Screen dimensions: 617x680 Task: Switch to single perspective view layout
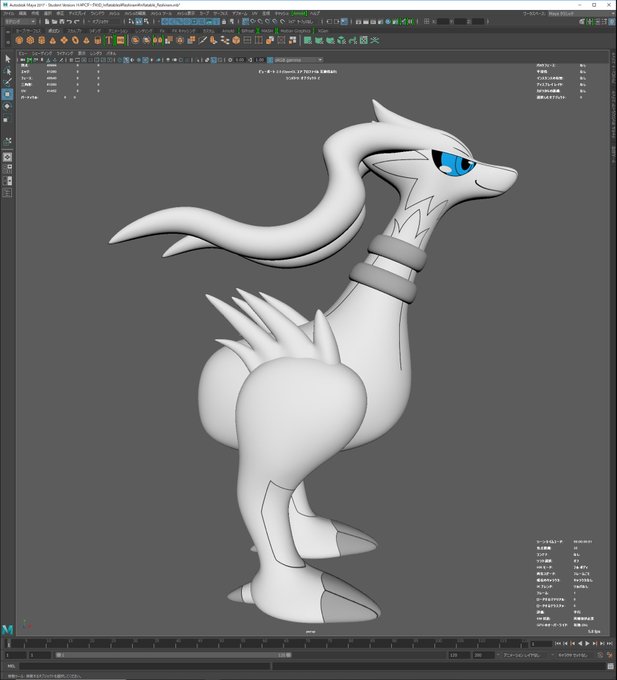click(x=7, y=157)
